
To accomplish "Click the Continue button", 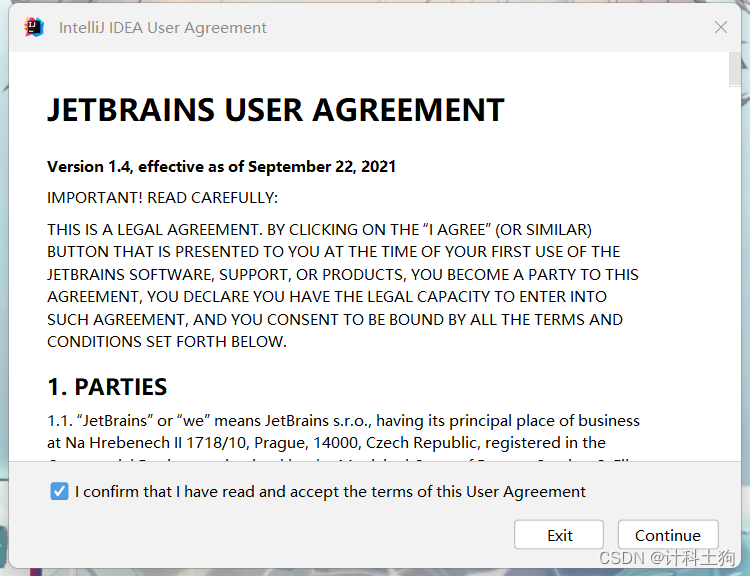I will (x=668, y=535).
